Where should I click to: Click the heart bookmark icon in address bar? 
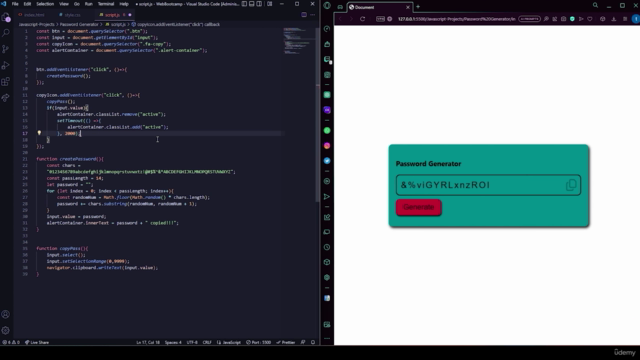[x=590, y=19]
